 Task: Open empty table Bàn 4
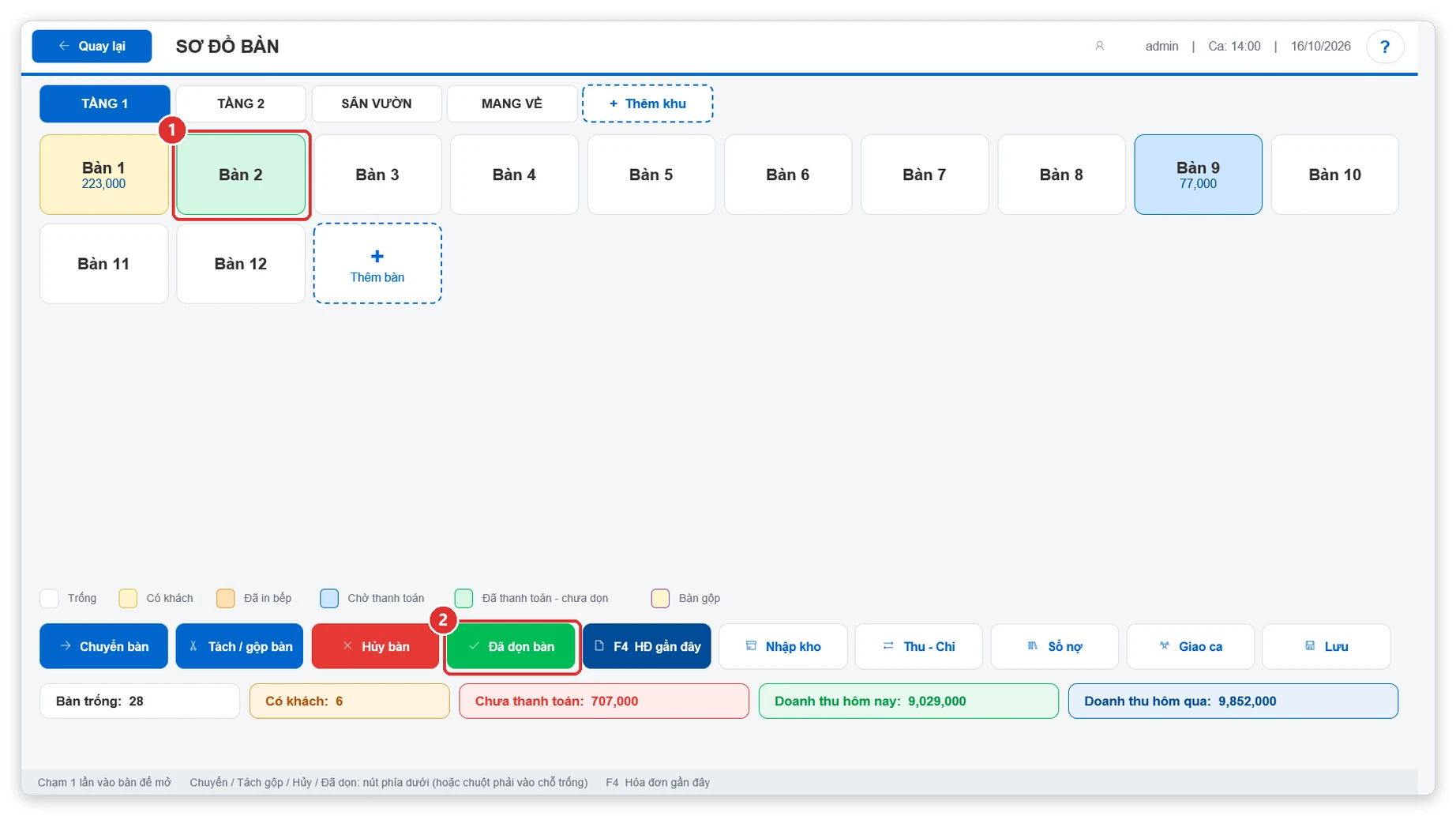click(514, 175)
